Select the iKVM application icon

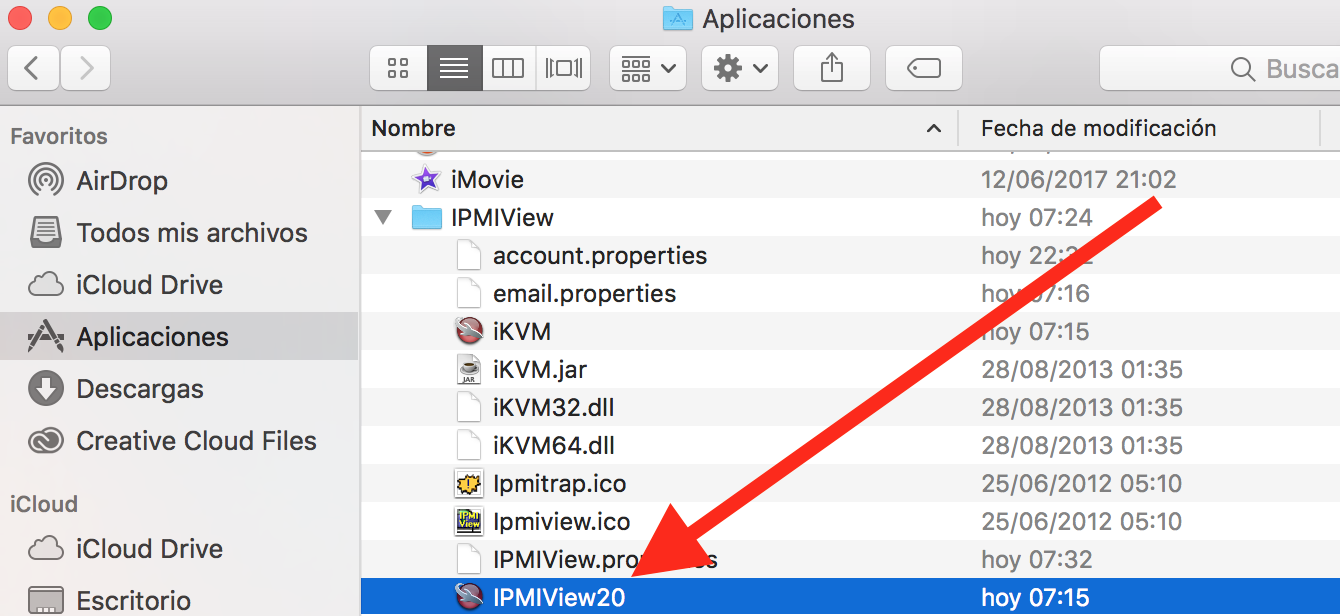pos(469,332)
